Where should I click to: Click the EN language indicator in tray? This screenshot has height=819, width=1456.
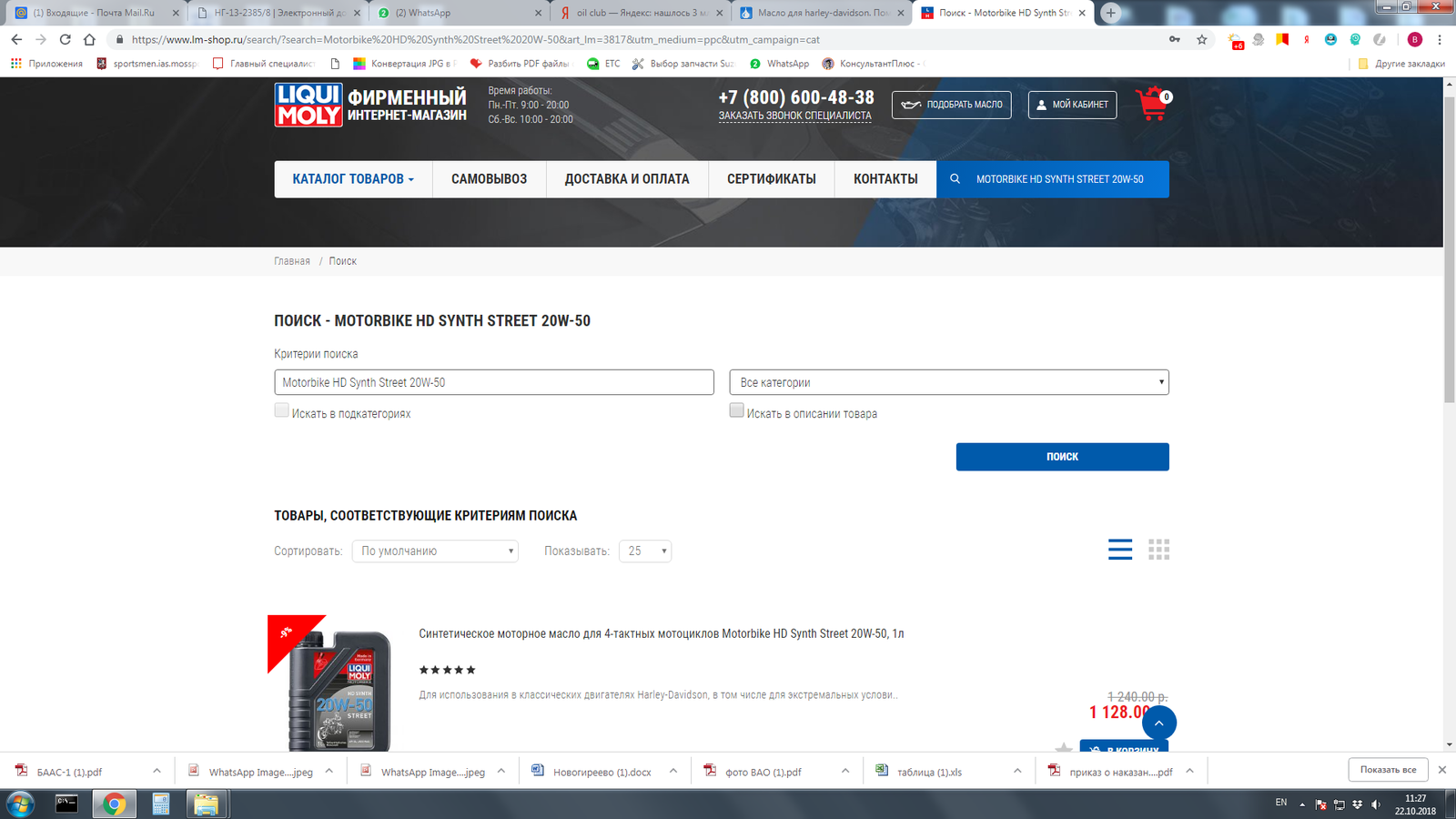click(1281, 803)
